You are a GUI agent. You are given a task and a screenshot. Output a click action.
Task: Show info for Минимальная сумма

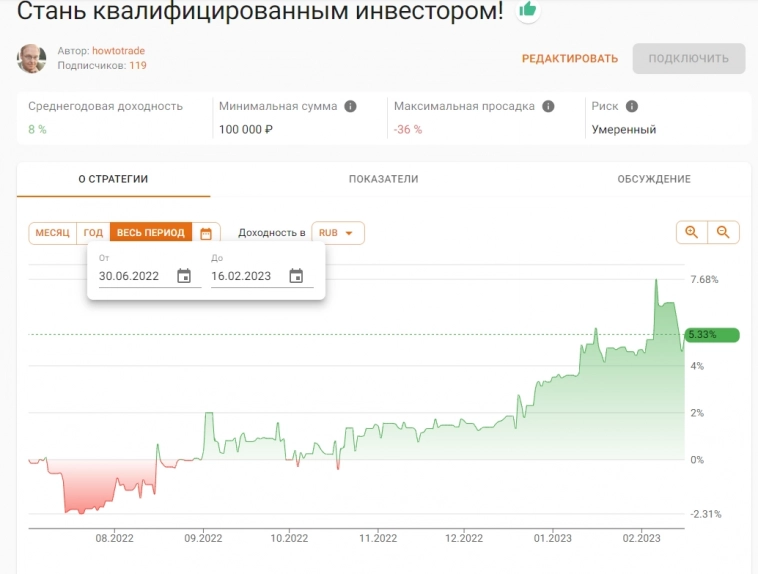[x=350, y=106]
